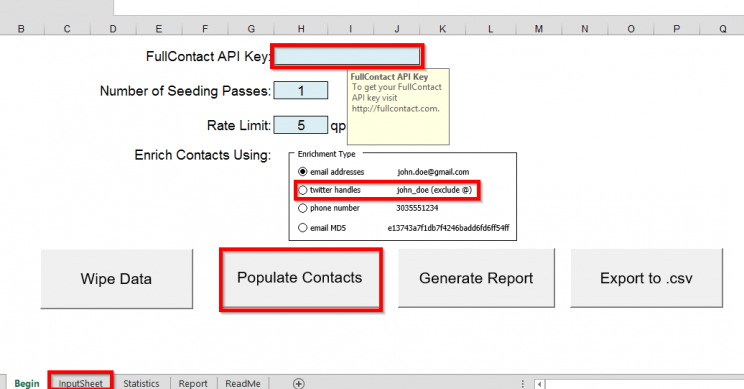The width and height of the screenshot is (744, 389).
Task: Click the email MD5 hash example text
Action: [x=448, y=228]
